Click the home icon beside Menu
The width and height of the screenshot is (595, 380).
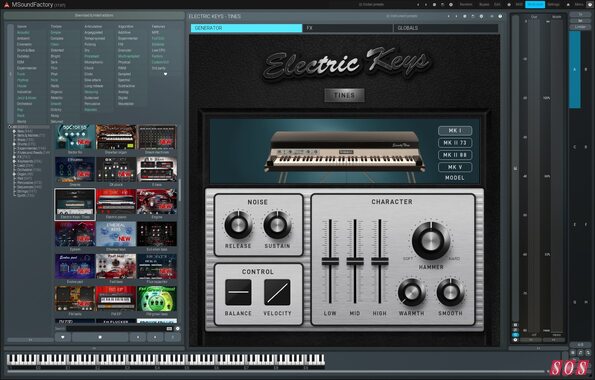(x=568, y=5)
